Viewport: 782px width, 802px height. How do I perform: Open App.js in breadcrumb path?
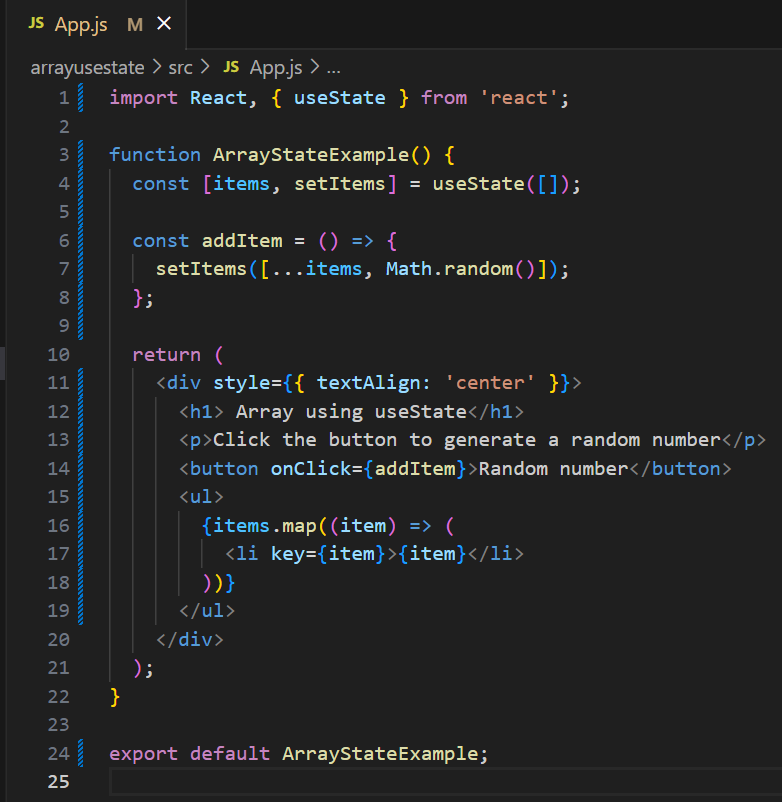[x=276, y=68]
